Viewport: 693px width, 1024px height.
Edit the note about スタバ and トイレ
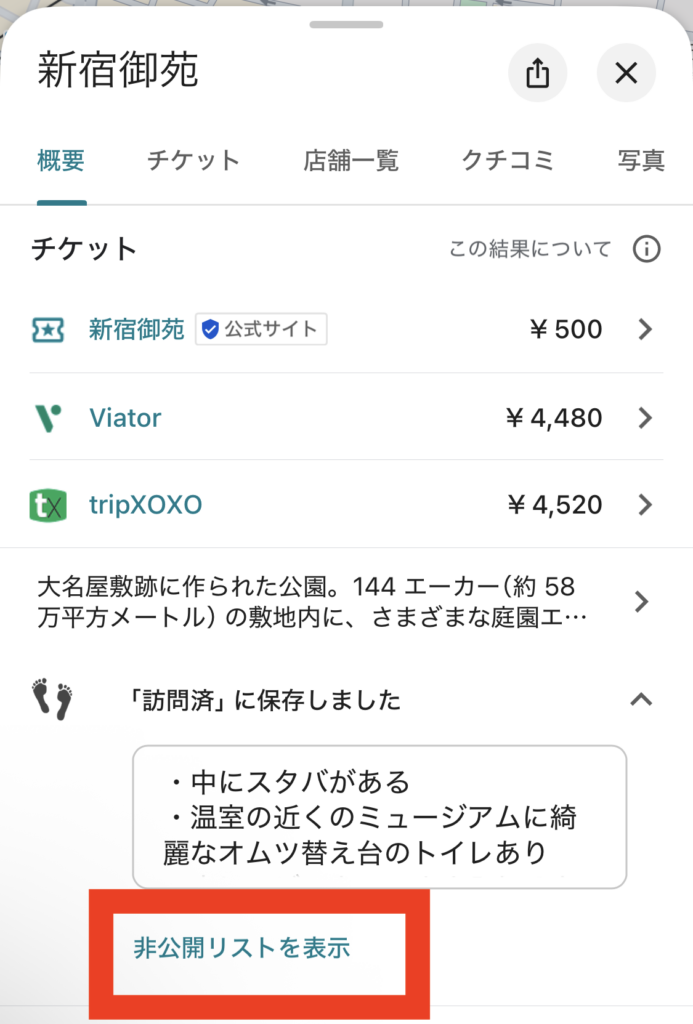[379, 817]
